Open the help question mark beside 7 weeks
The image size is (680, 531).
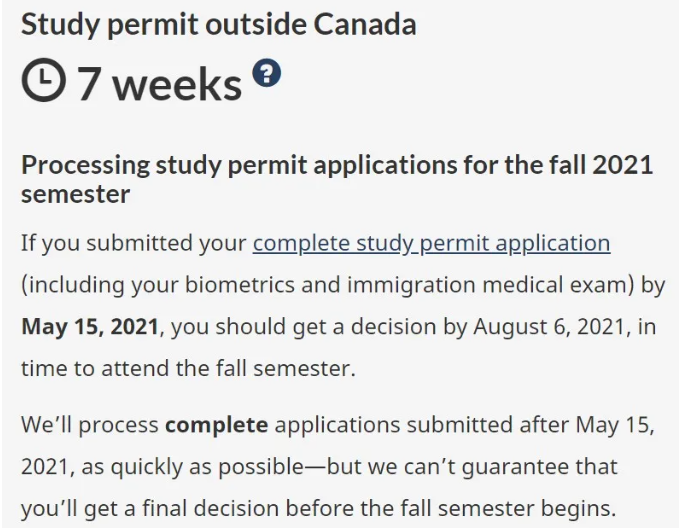pyautogui.click(x=267, y=72)
